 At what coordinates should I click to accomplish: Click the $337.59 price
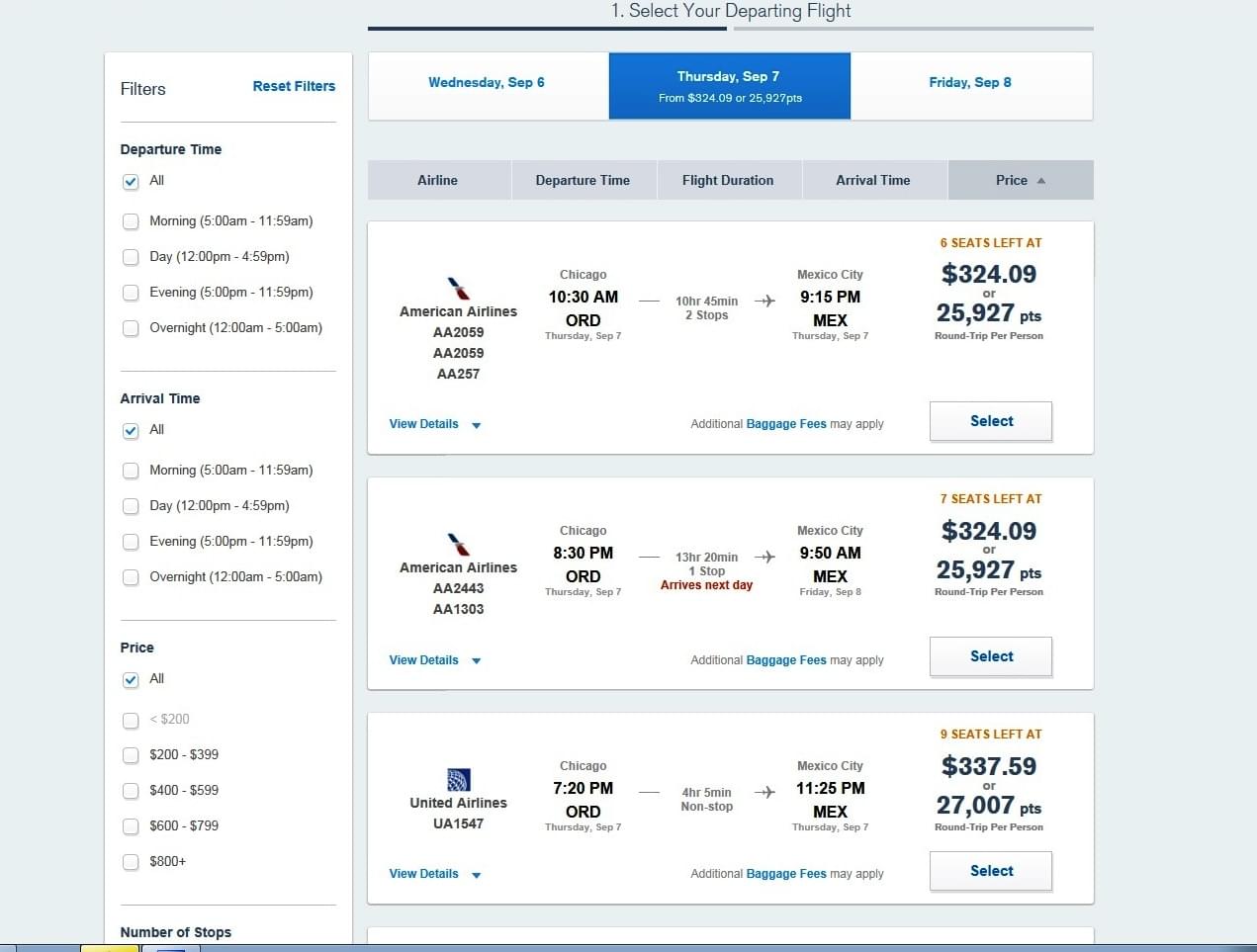point(989,766)
